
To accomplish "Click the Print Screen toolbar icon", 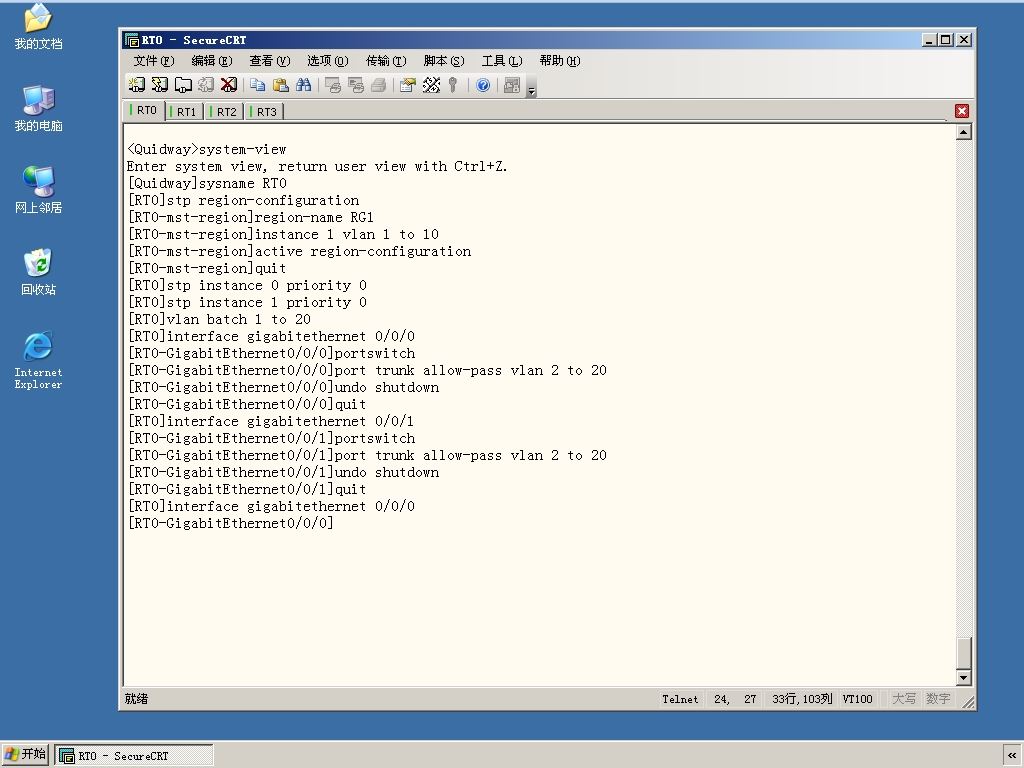I will [333, 85].
